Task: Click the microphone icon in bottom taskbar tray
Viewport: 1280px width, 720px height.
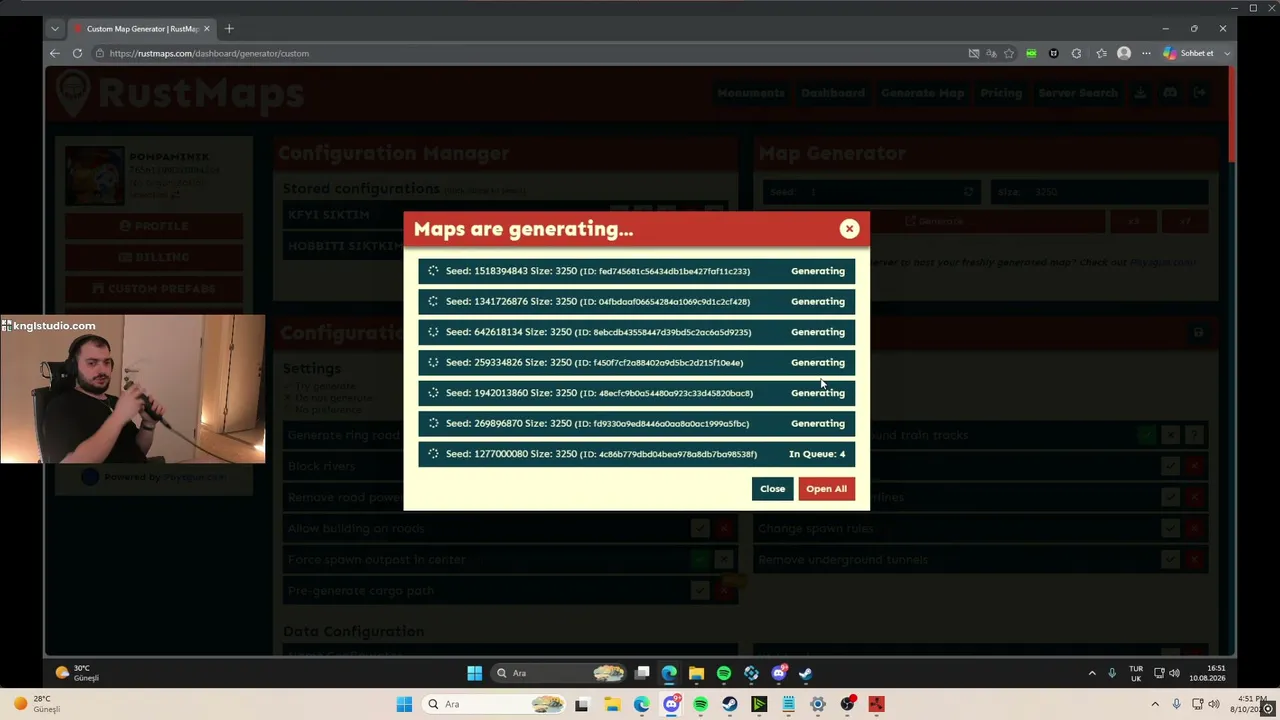Action: (1176, 704)
